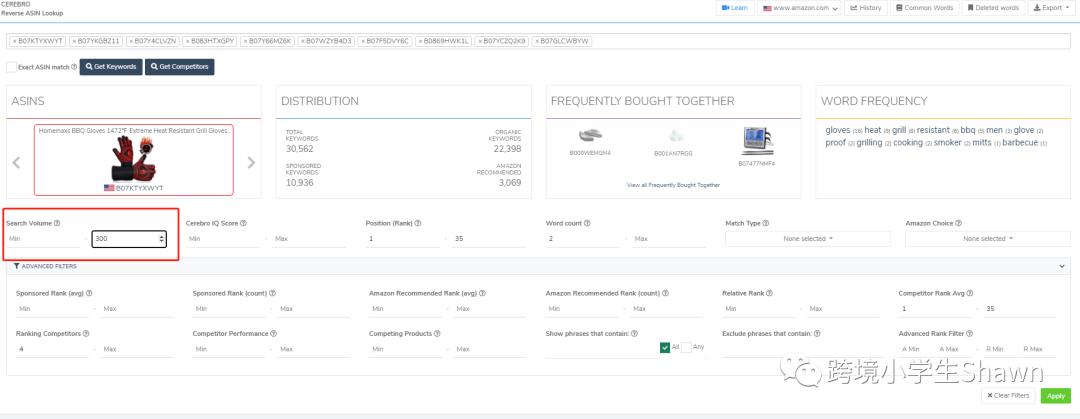1080x419 pixels.
Task: Click the help icon next to Exact ASIN match
Action: (x=74, y=67)
